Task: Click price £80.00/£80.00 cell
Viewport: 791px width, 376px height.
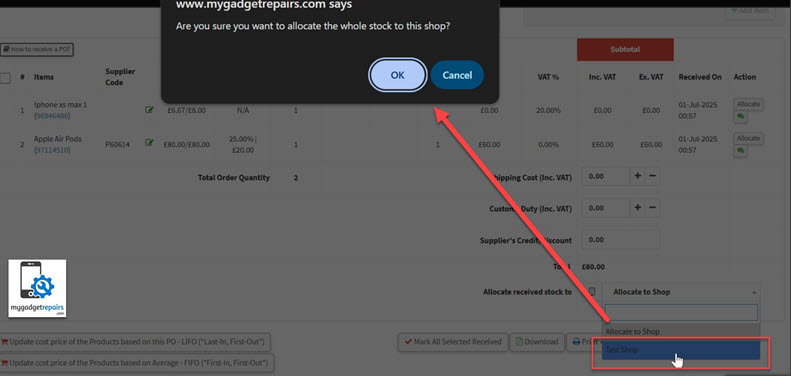Action: click(x=186, y=144)
